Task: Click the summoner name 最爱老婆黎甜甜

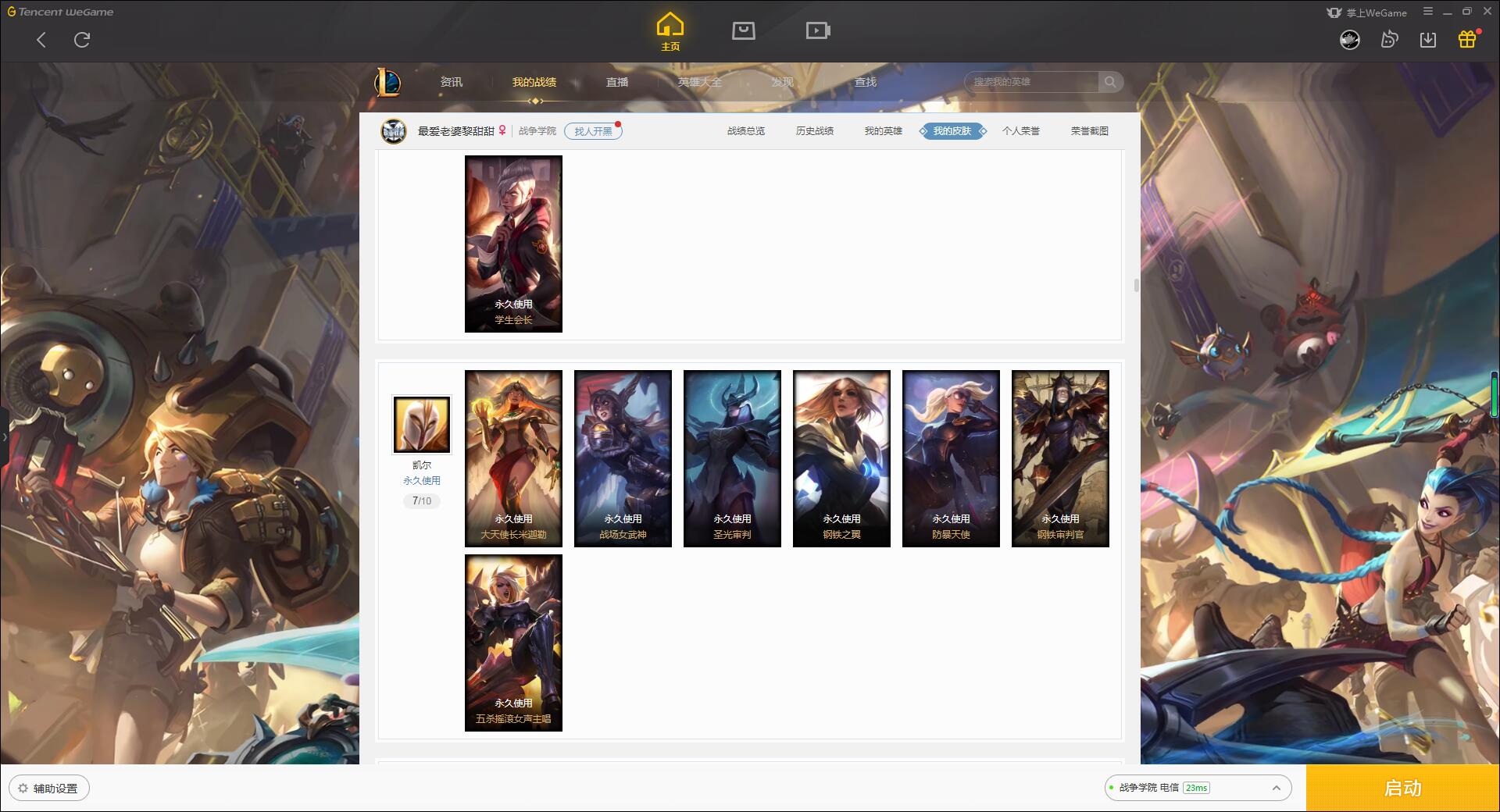Action: (x=456, y=131)
